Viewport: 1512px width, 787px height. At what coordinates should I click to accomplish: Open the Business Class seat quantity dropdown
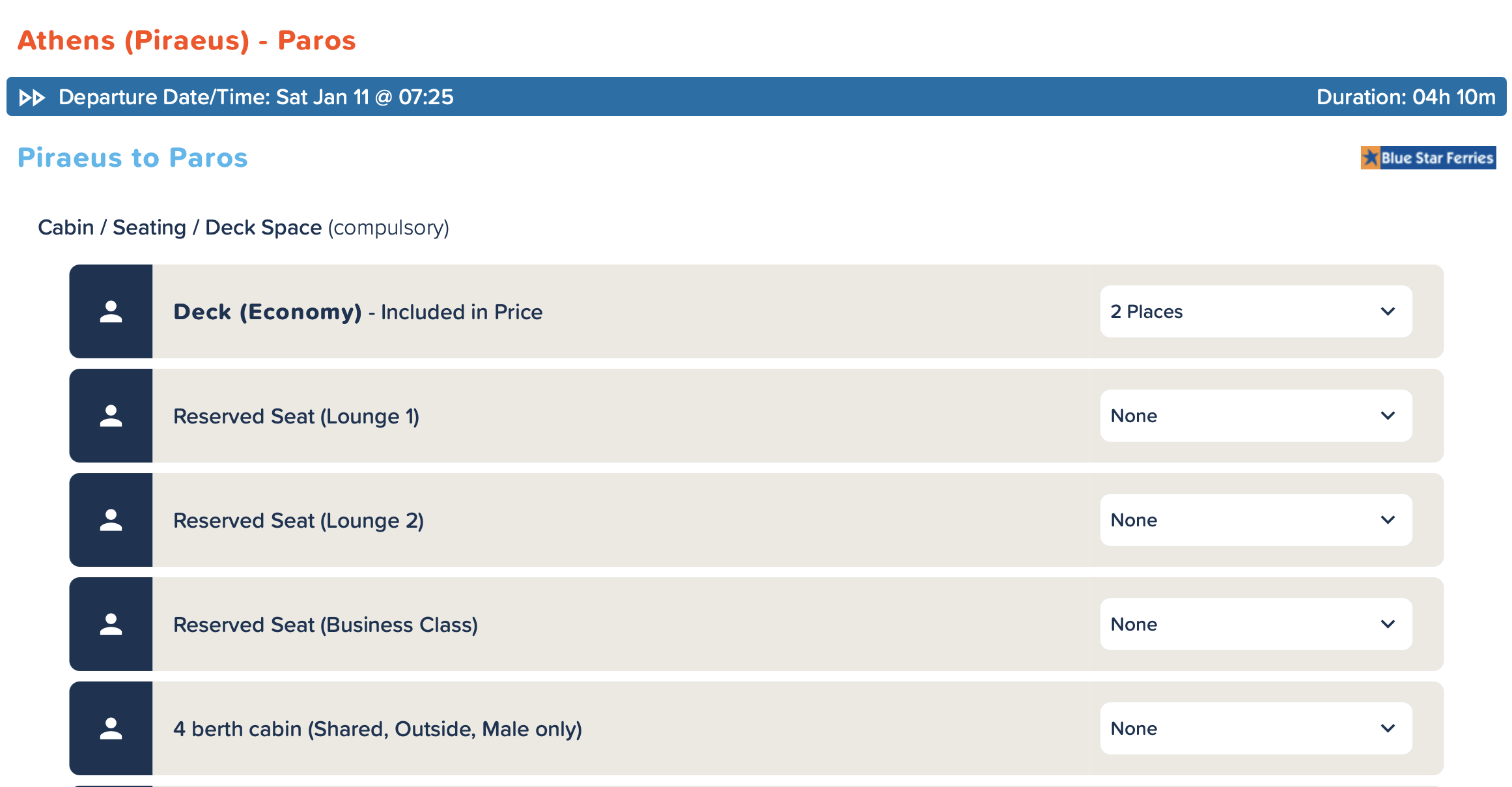click(x=1256, y=624)
